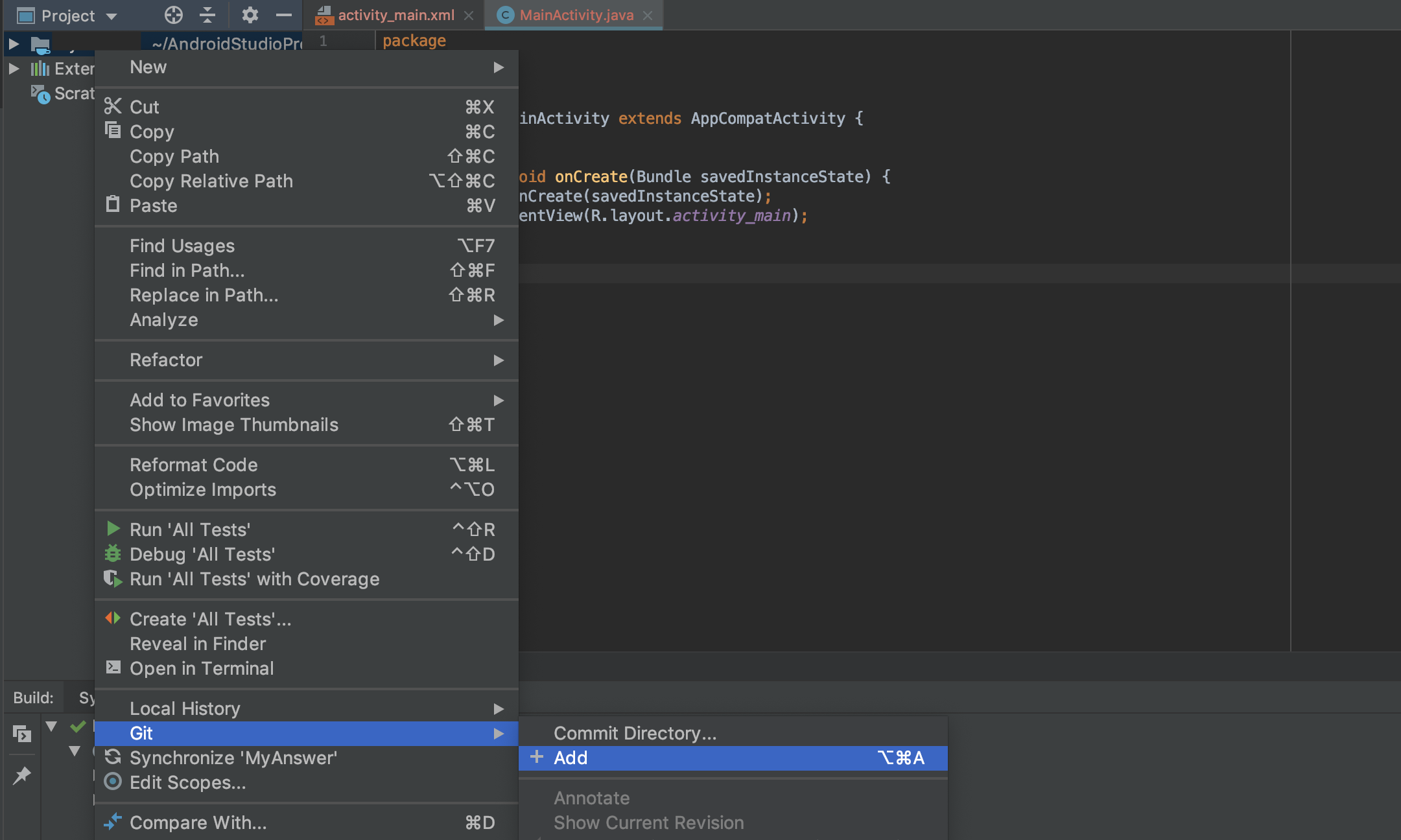Screen dimensions: 1401x840
Task: Click Open in Terminal menu entry
Action: (x=202, y=668)
